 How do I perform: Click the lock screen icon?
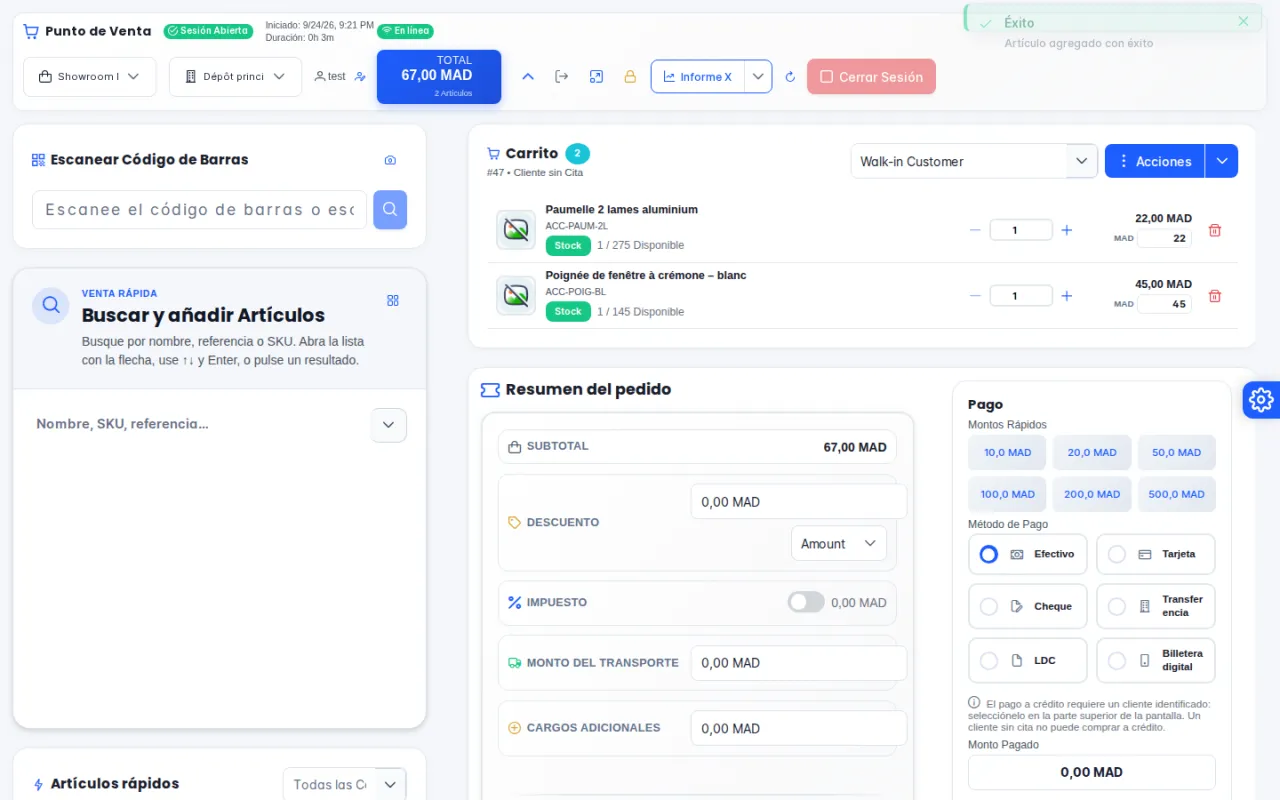click(x=630, y=77)
